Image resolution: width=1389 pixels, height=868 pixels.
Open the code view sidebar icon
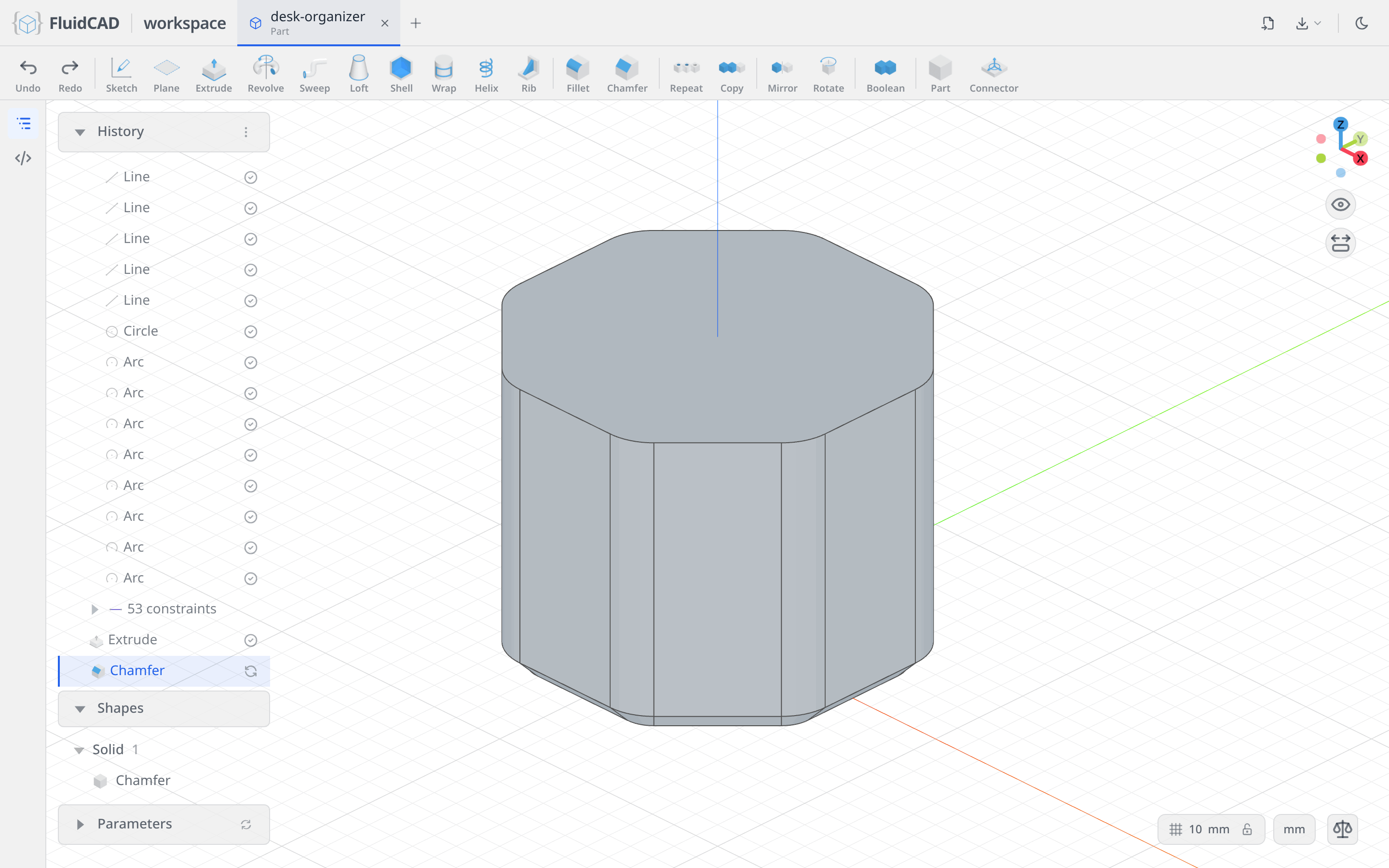23,158
